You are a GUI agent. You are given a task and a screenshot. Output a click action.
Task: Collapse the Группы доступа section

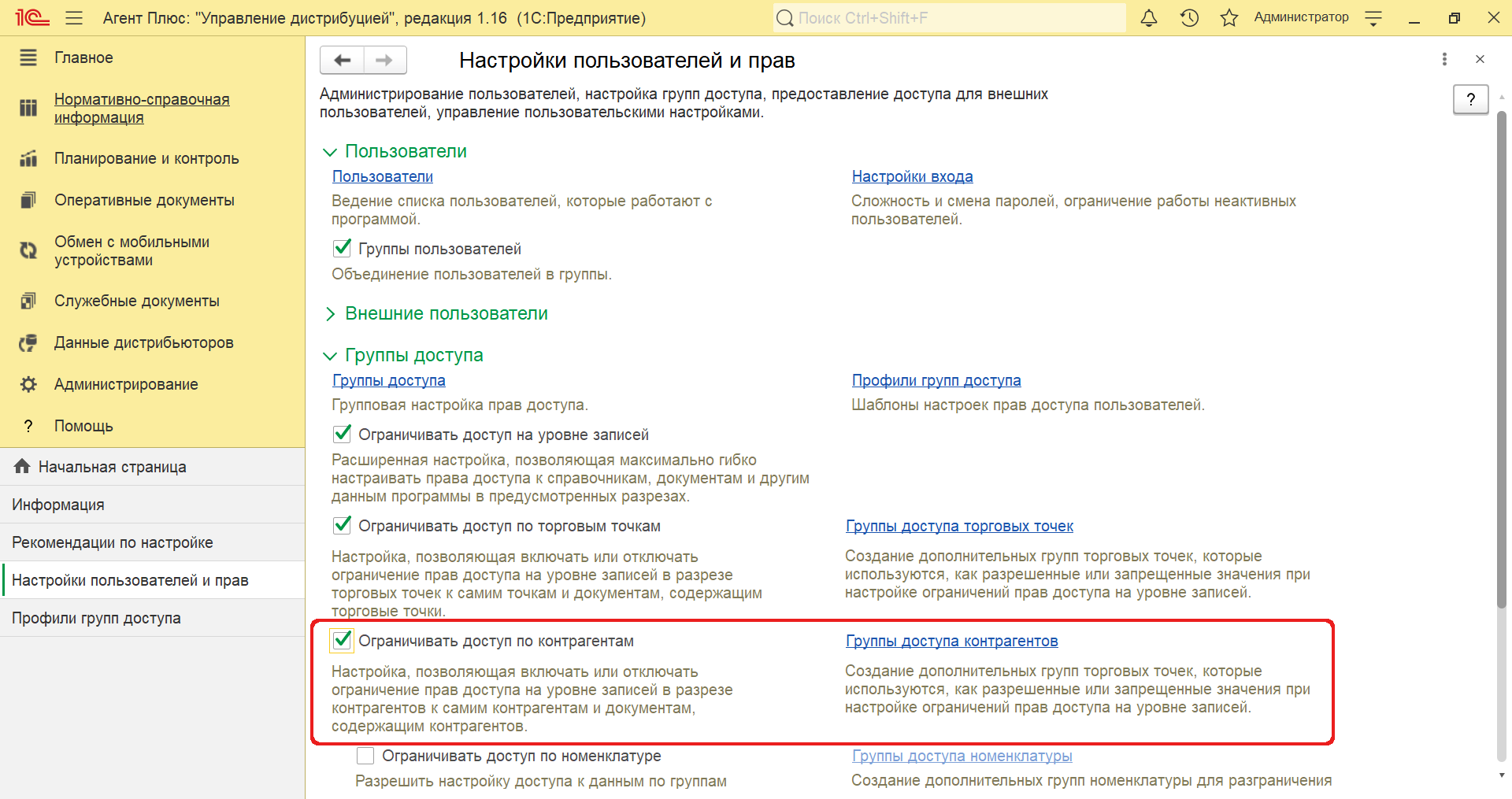(x=330, y=356)
